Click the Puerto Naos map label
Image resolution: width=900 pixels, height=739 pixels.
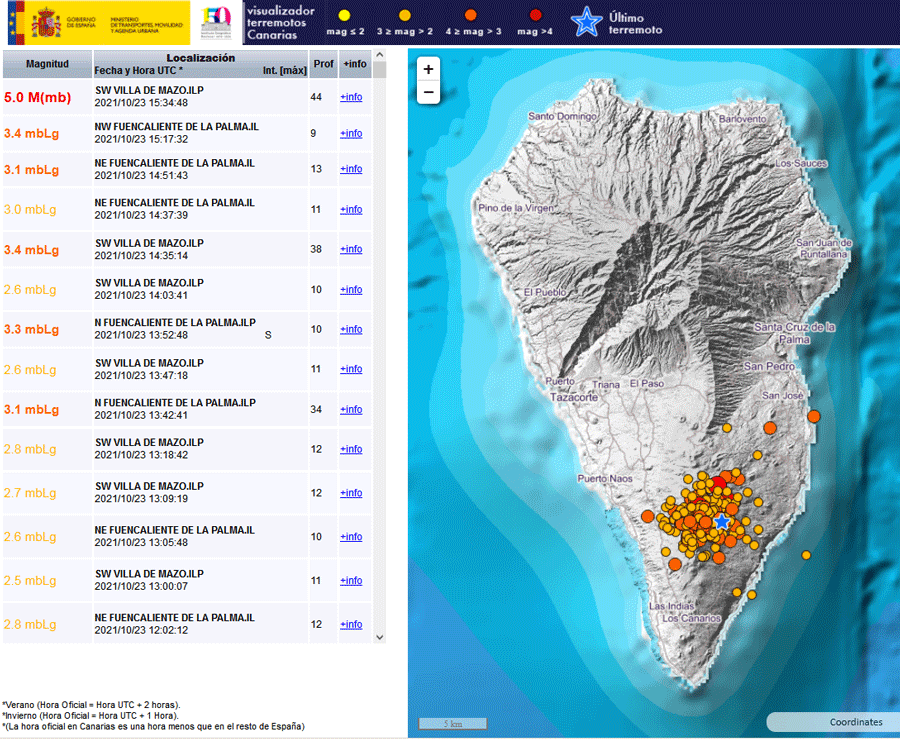[x=605, y=479]
